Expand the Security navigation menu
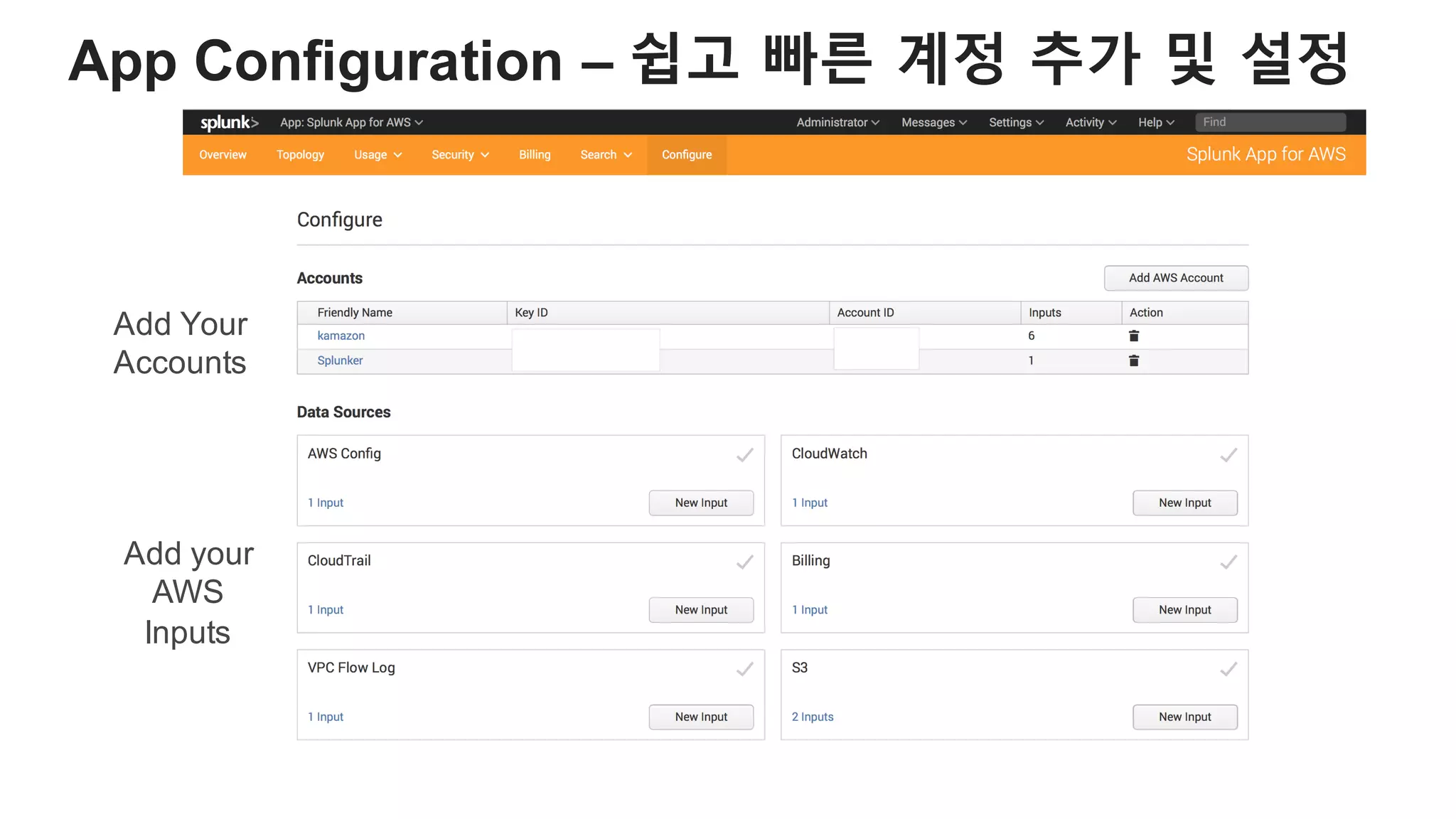Screen dimensions: 1456x819 tap(460, 155)
